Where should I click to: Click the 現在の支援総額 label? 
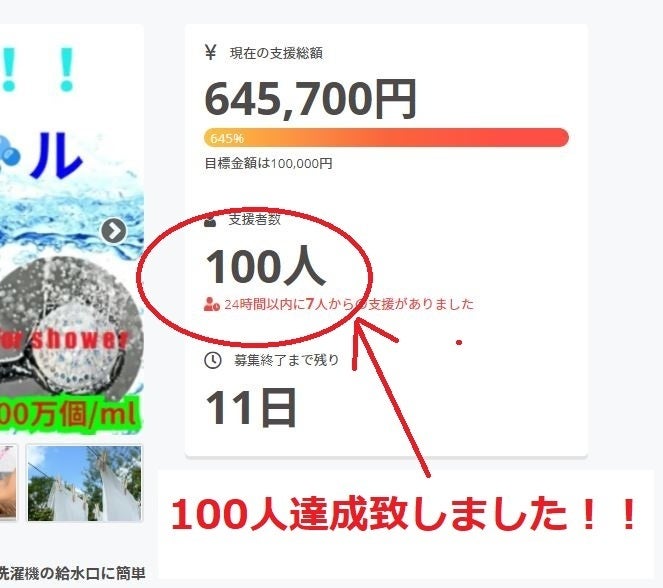click(x=276, y=53)
